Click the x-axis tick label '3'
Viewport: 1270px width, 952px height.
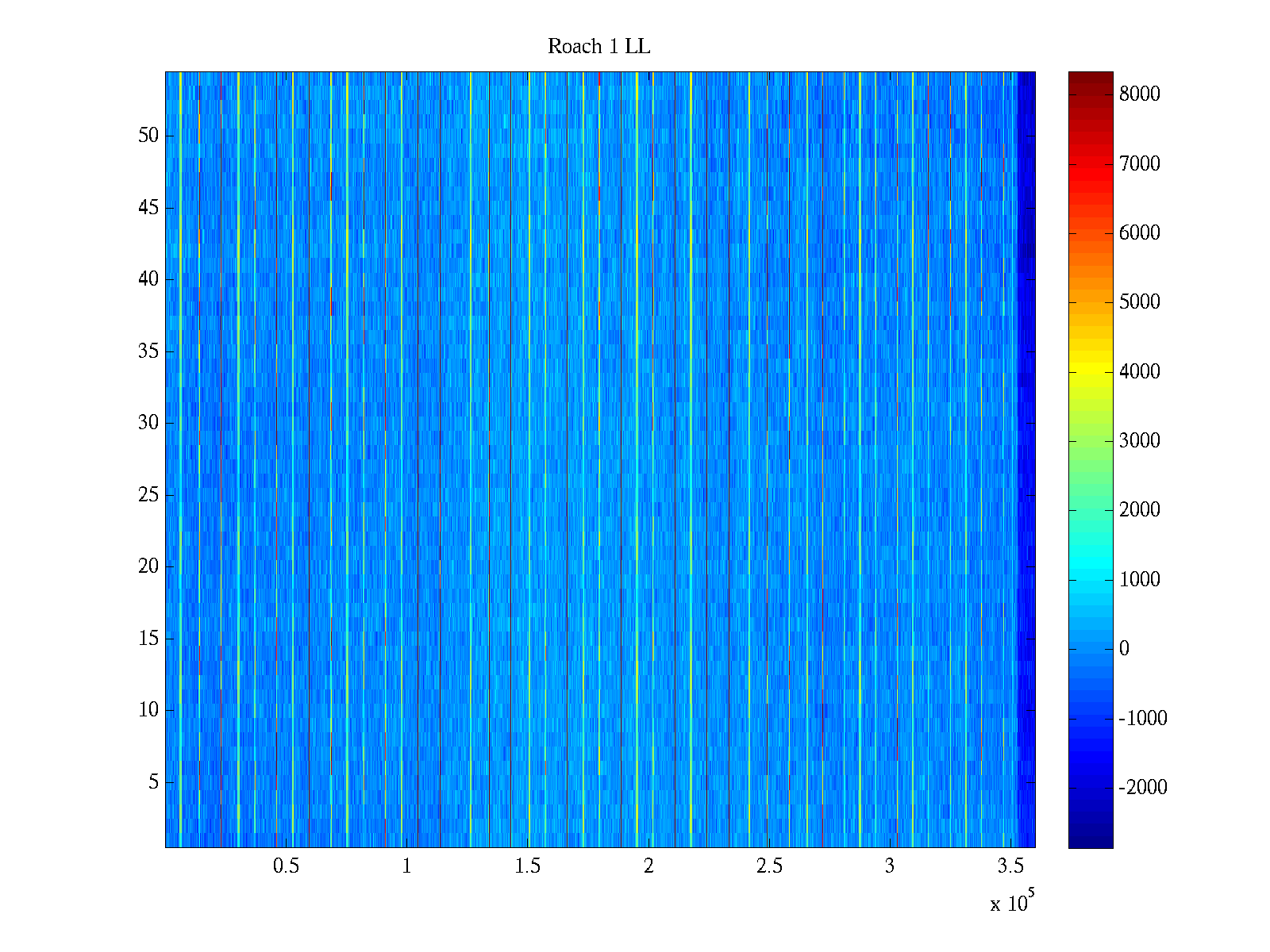(890, 866)
